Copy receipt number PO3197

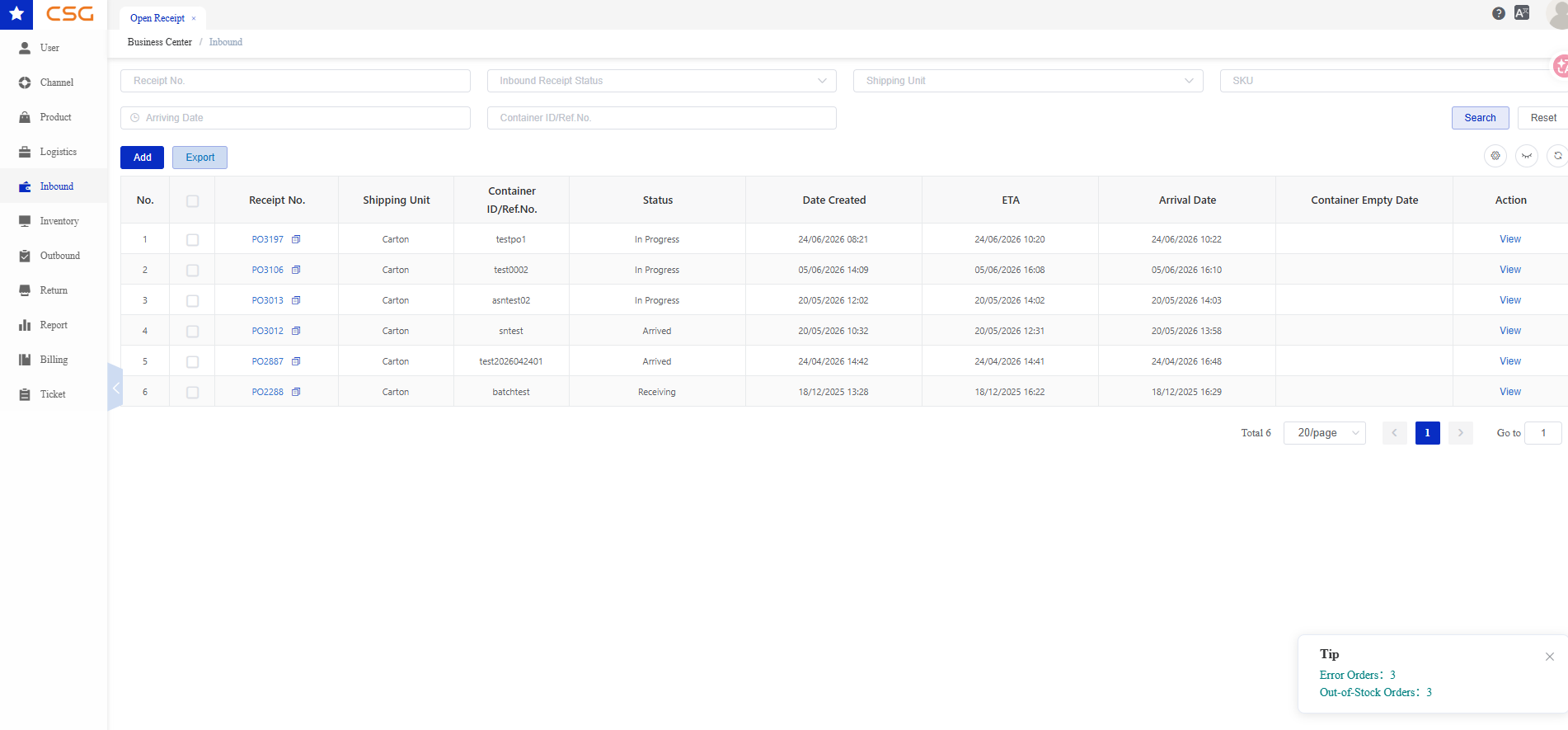click(296, 239)
